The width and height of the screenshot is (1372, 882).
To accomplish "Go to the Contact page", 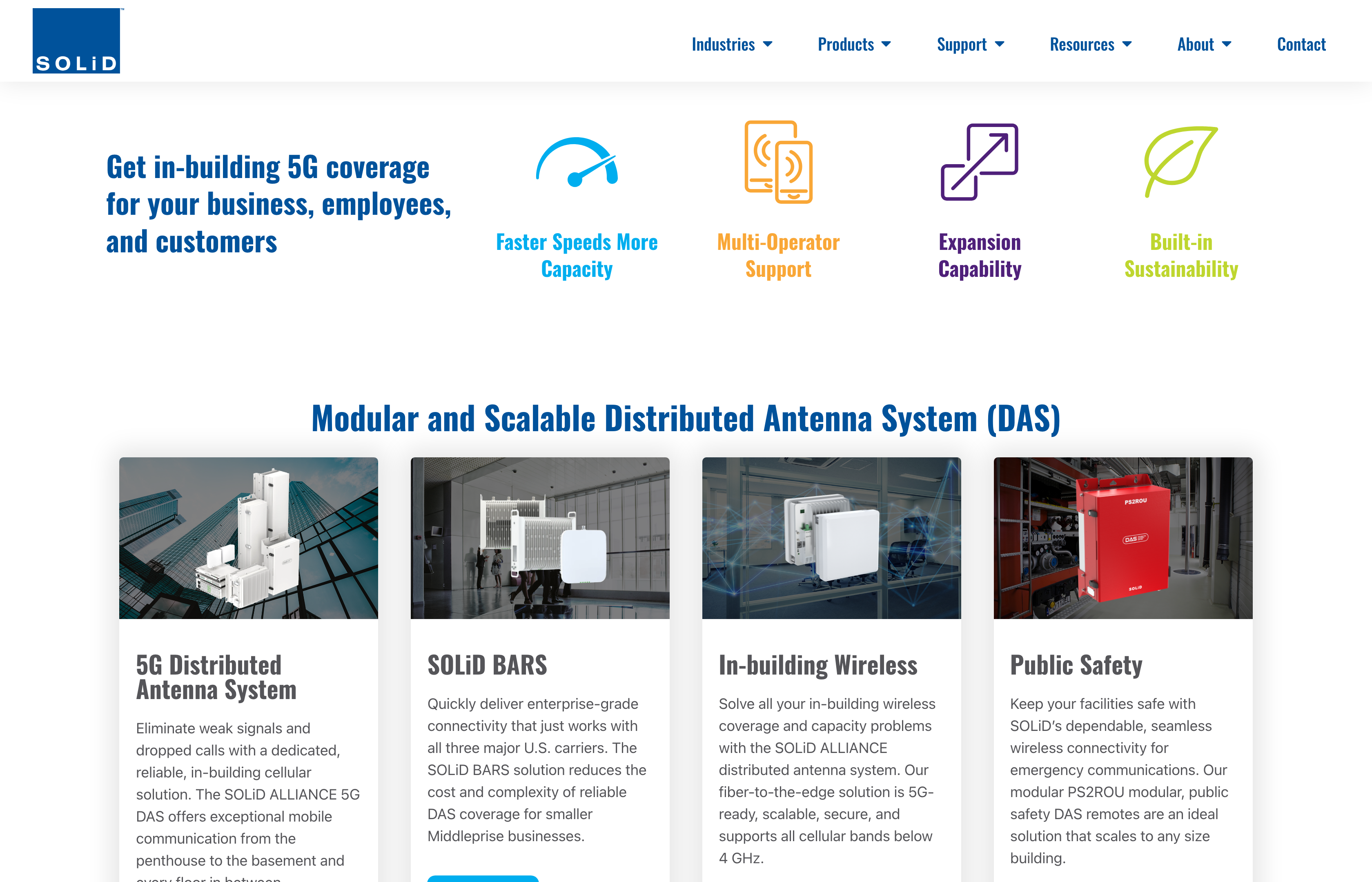I will (1301, 44).
